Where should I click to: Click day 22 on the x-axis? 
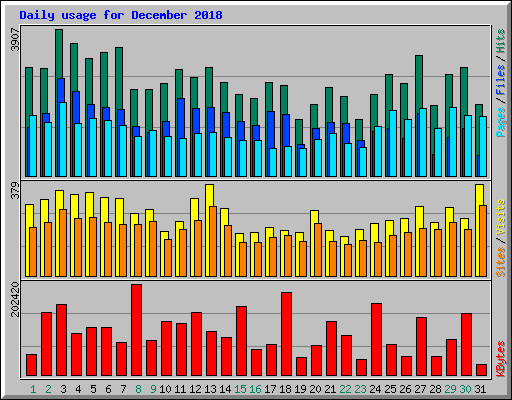[345, 389]
